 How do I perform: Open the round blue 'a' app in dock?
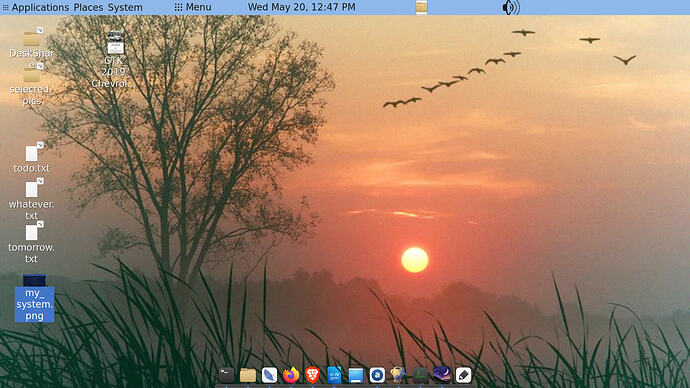(x=377, y=375)
